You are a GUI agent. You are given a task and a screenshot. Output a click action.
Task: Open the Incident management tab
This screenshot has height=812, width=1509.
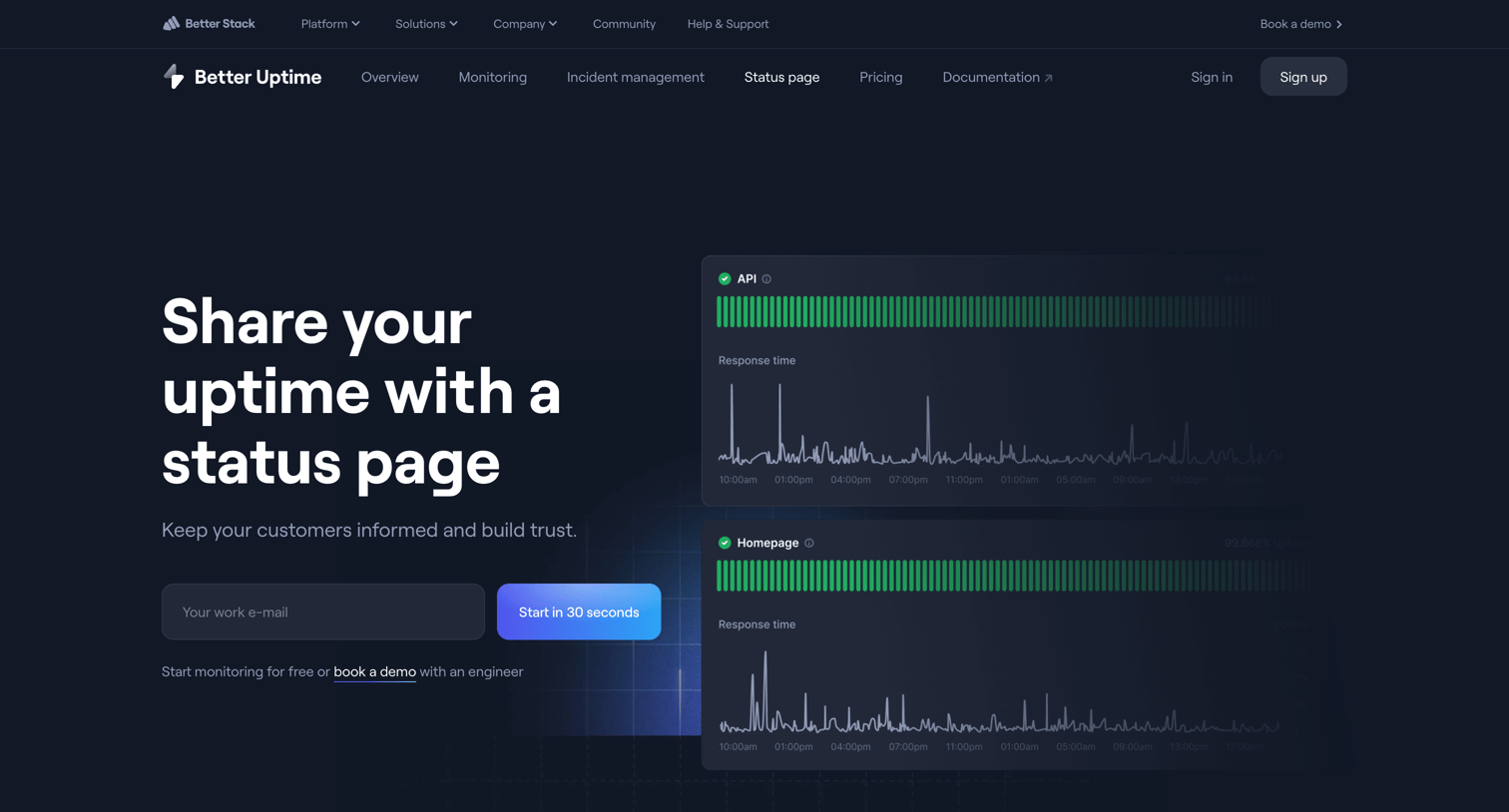click(x=635, y=77)
